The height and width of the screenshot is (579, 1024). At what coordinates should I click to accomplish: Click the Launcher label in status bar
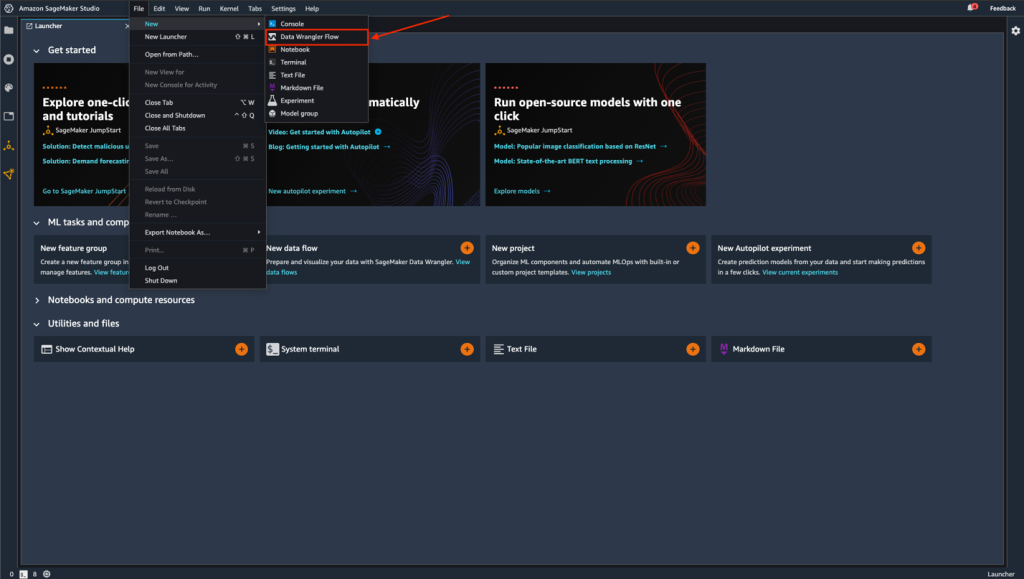[x=1000, y=574]
